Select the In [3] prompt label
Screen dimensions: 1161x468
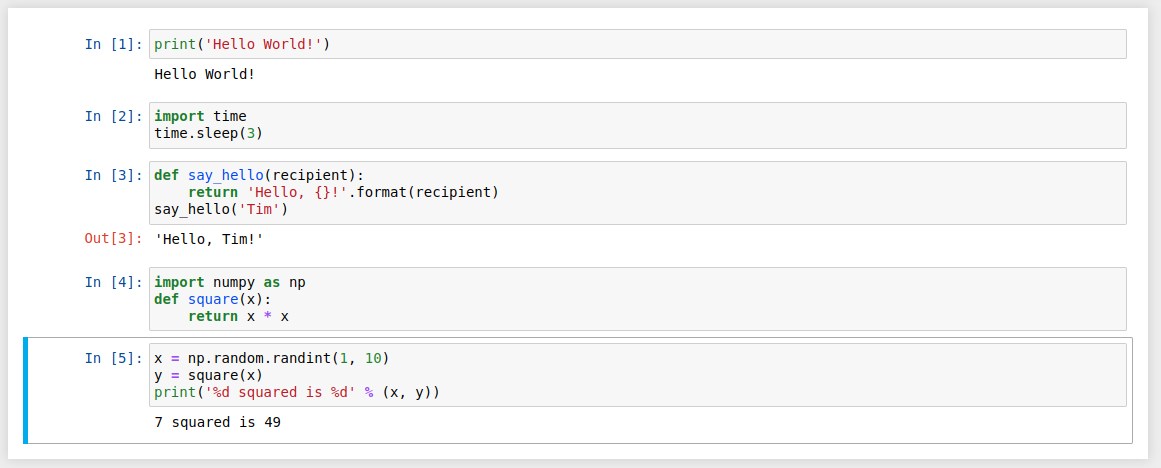point(113,175)
